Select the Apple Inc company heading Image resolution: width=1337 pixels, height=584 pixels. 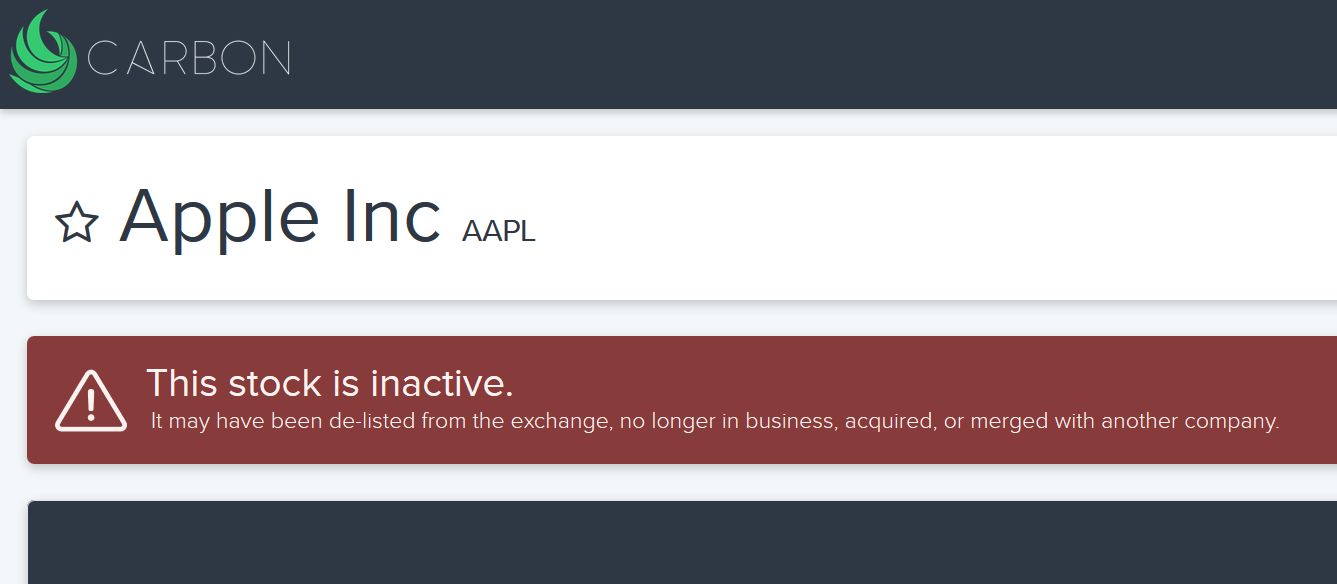coord(280,216)
